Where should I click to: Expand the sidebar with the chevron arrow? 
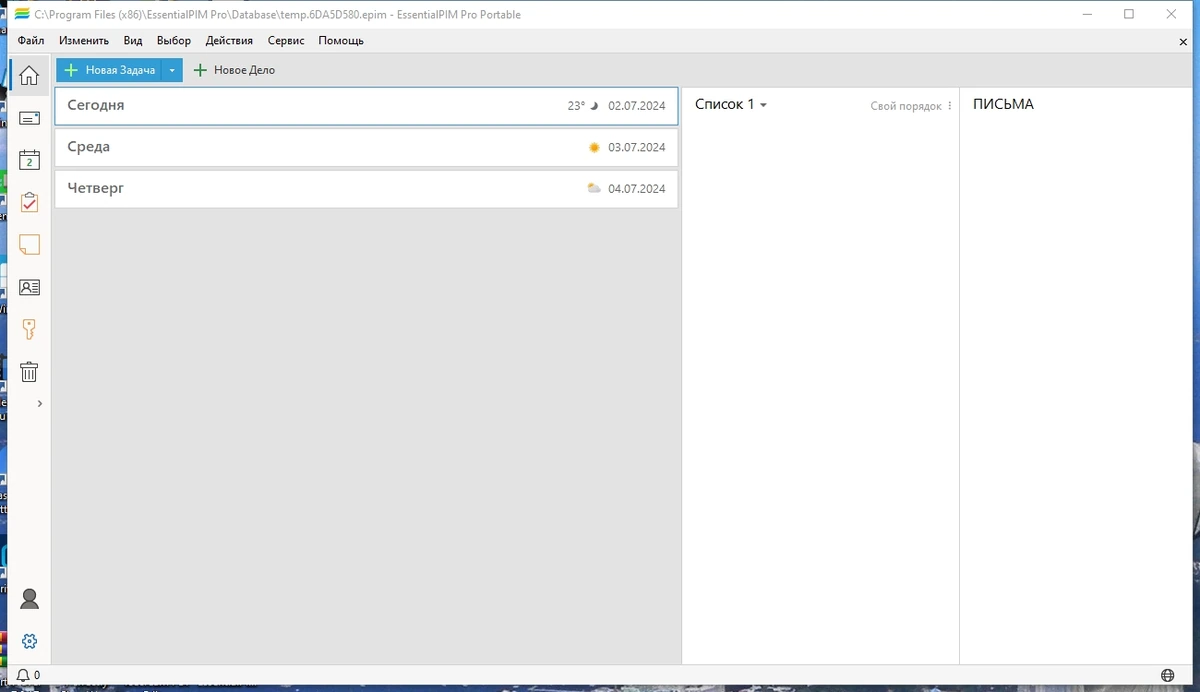point(39,404)
